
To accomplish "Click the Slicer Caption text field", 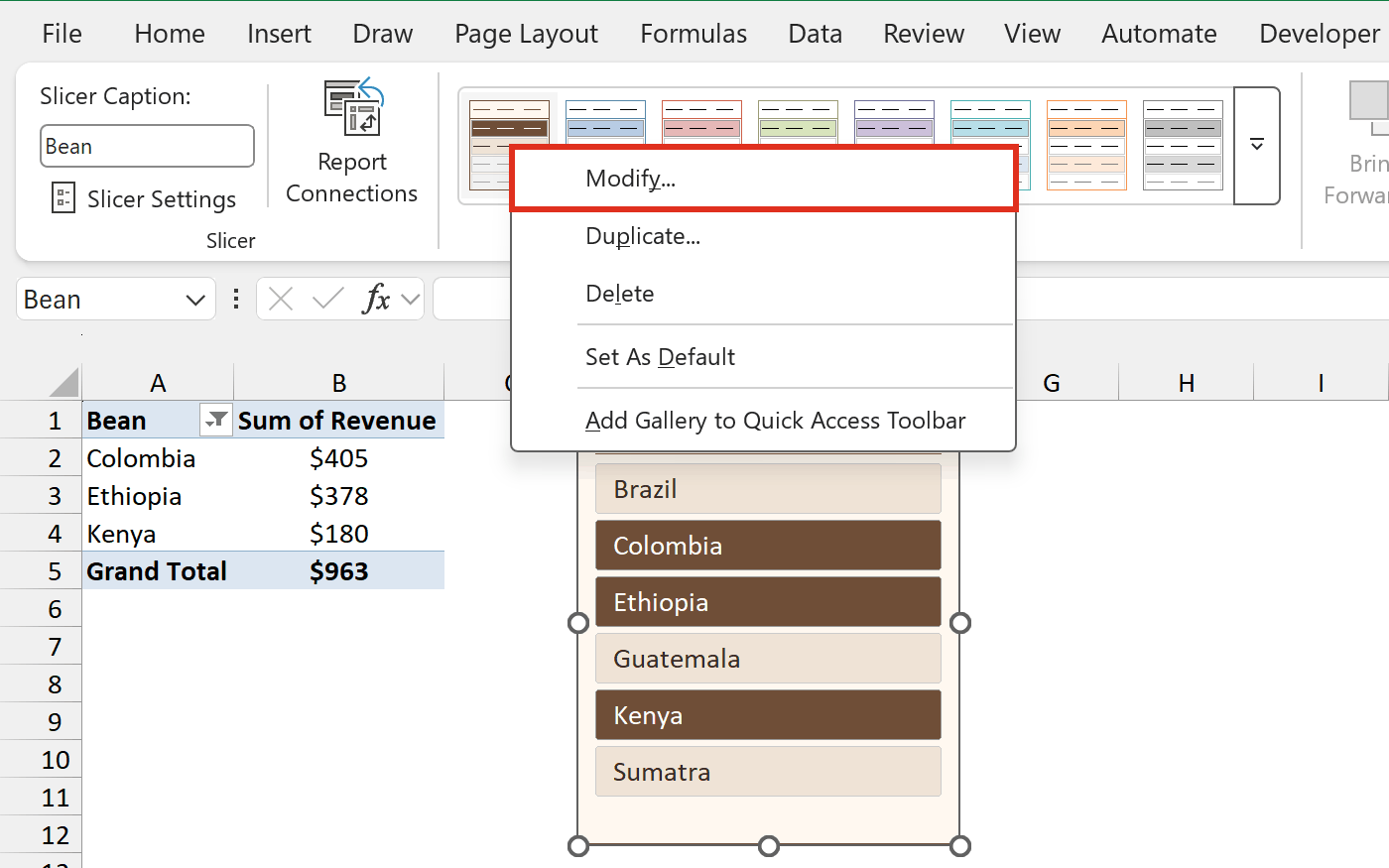I will (x=147, y=147).
